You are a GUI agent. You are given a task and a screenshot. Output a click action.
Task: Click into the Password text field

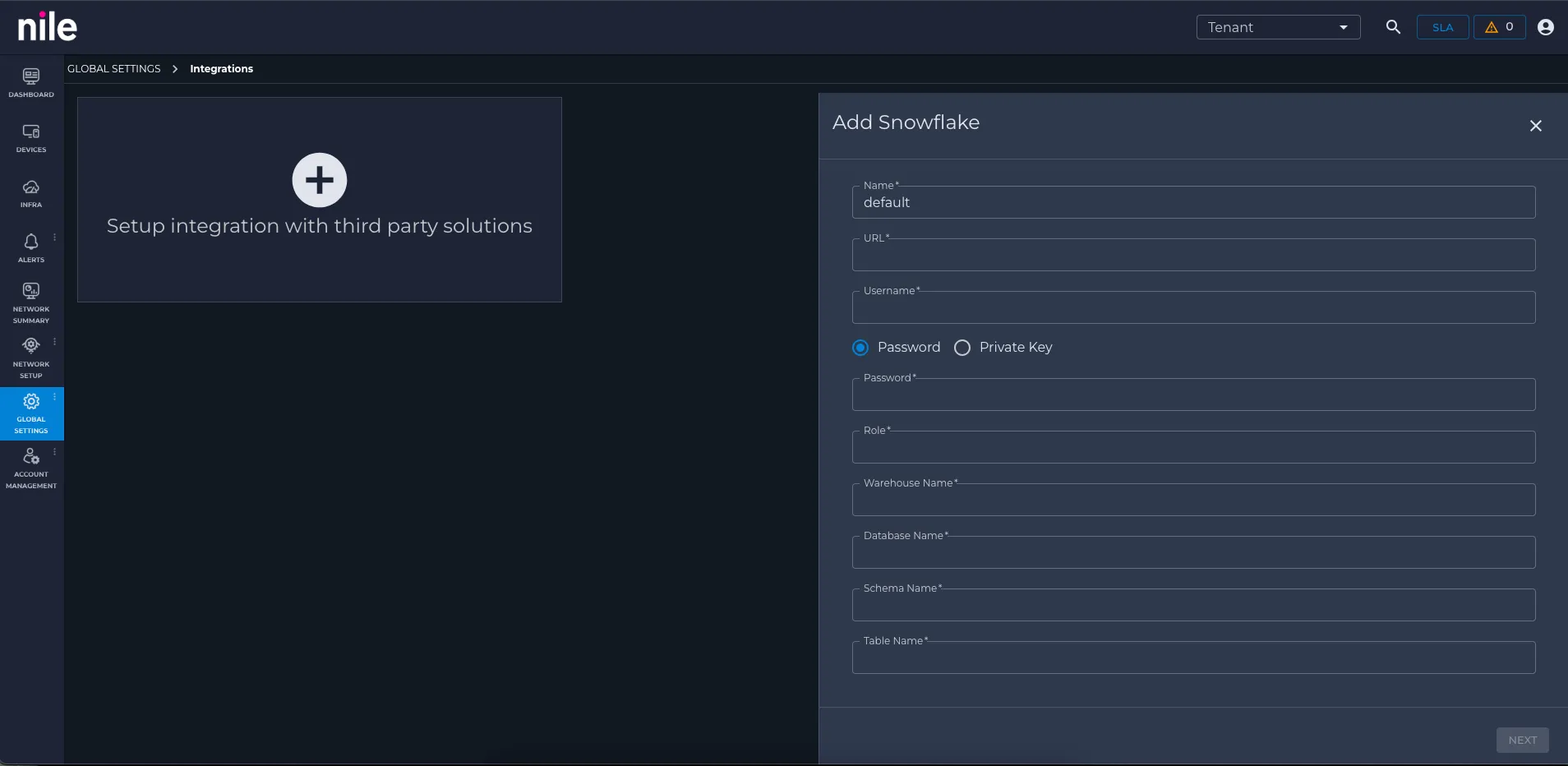coord(1193,395)
